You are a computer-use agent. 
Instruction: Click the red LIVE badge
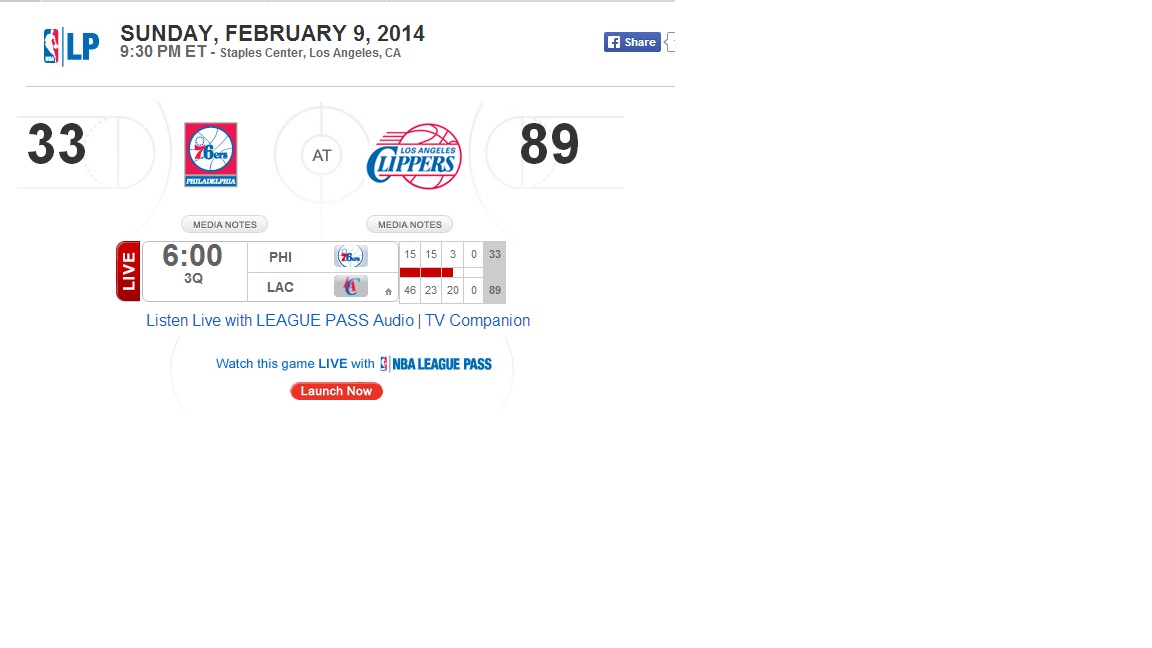click(x=128, y=271)
